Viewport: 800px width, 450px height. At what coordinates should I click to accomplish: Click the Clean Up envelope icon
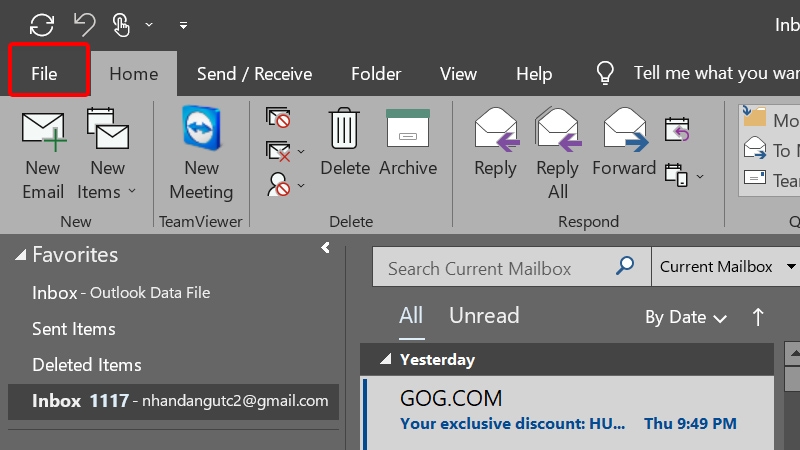click(278, 151)
